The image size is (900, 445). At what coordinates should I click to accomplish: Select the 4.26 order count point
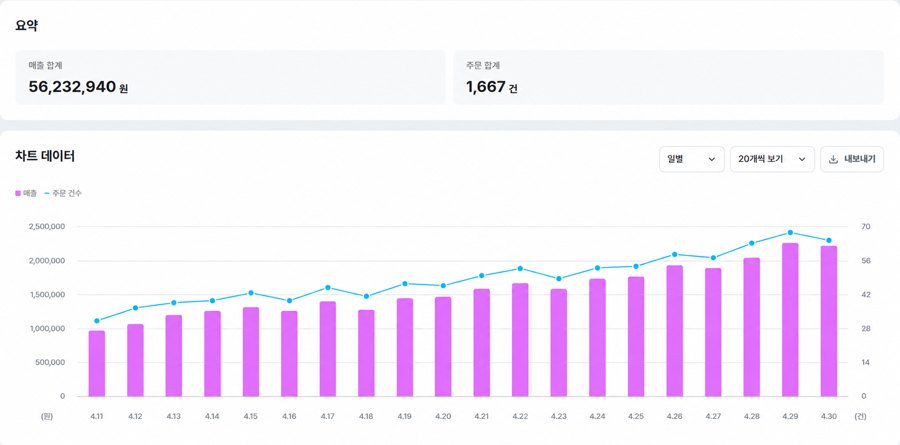(x=674, y=254)
